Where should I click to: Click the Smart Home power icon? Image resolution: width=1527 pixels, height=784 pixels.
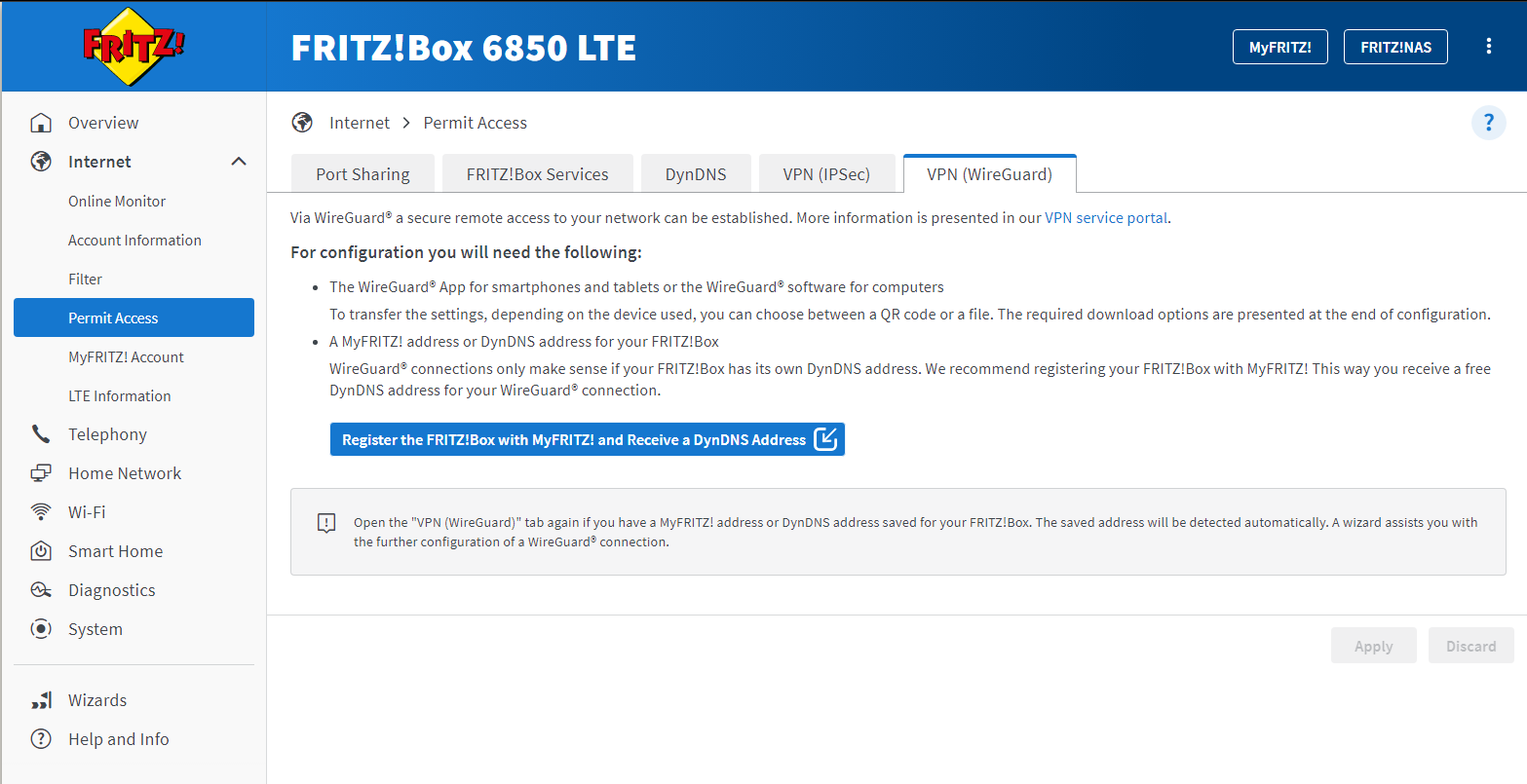41,551
